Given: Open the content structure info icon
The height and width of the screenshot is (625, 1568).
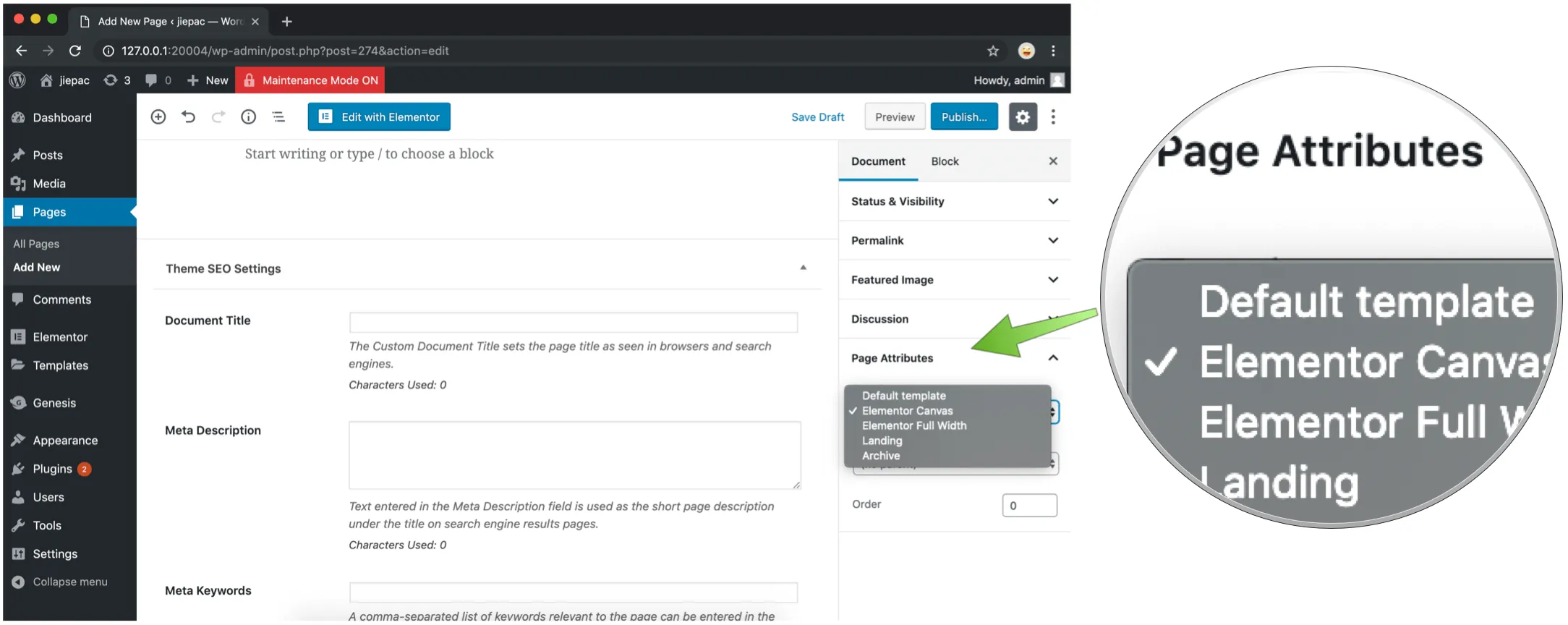Looking at the screenshot, I should [248, 116].
